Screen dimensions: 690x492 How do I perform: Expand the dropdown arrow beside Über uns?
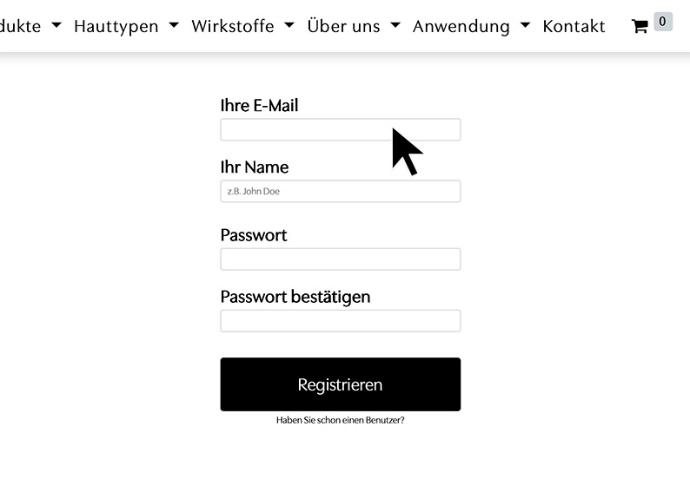[x=395, y=26]
